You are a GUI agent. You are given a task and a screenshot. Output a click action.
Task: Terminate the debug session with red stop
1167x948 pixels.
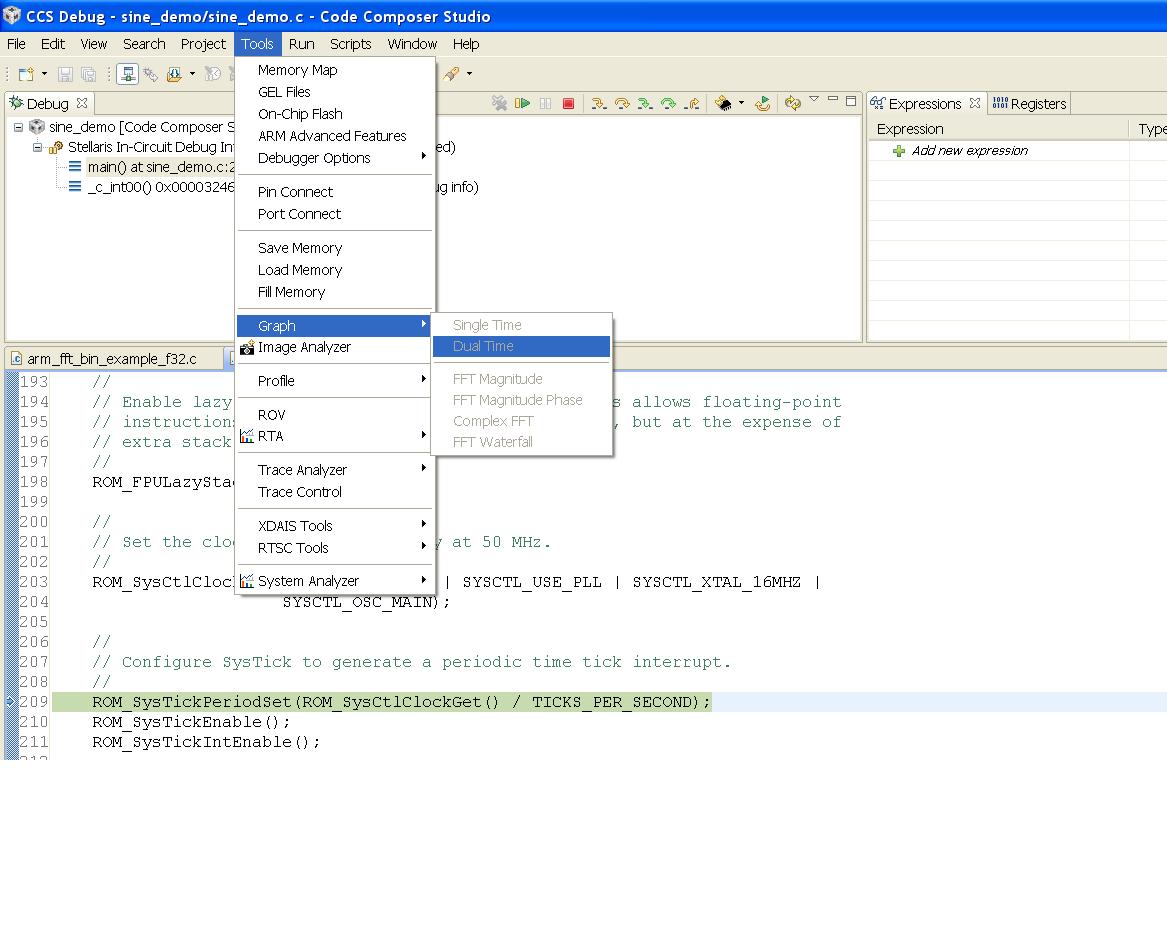pos(568,103)
